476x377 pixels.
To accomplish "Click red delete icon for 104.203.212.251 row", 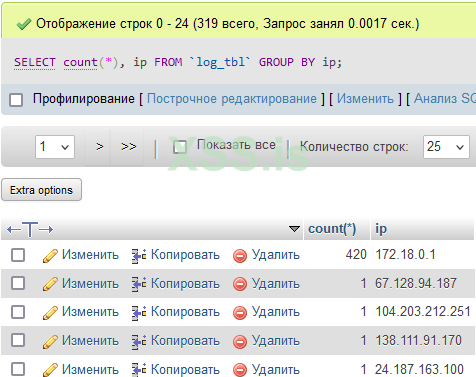I will pos(240,313).
